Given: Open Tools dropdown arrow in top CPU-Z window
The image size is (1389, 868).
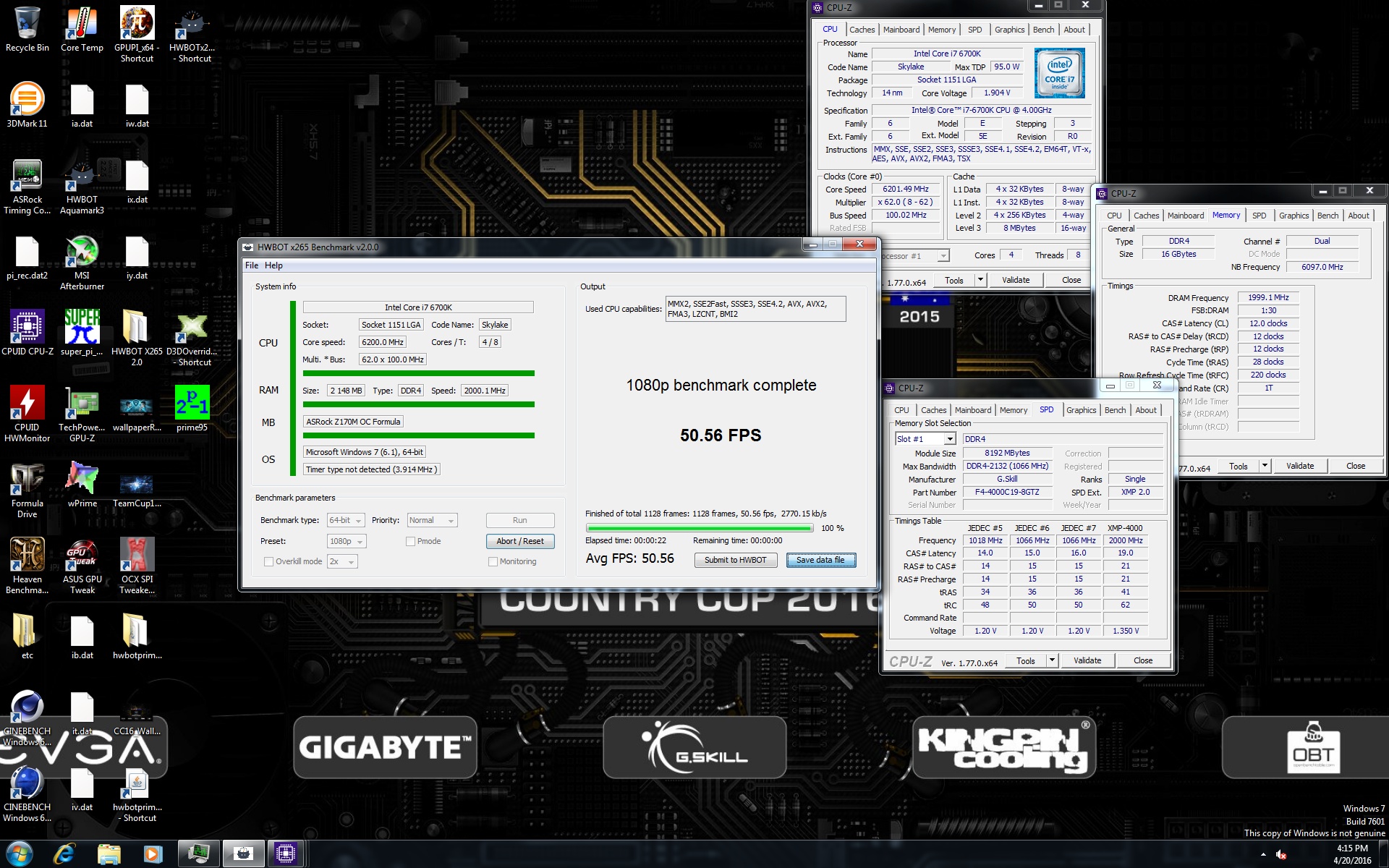Looking at the screenshot, I should 980,280.
